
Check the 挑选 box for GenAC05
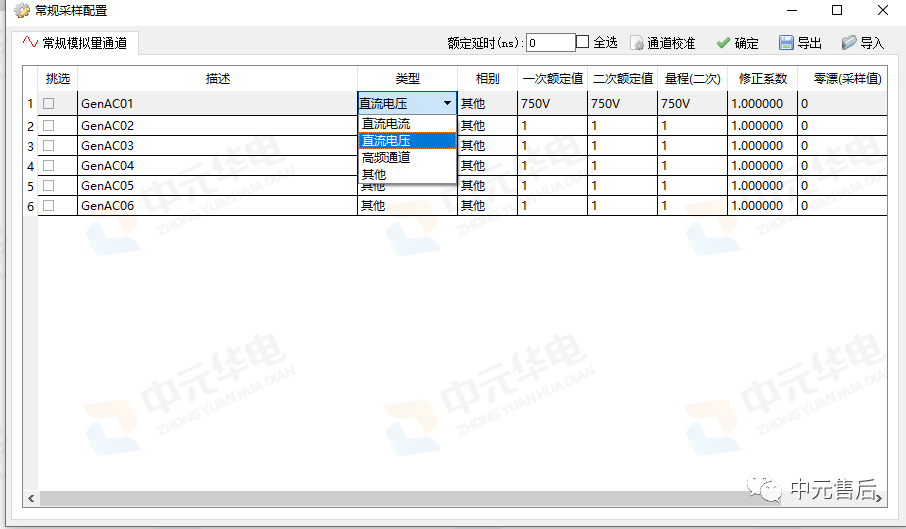coord(49,185)
